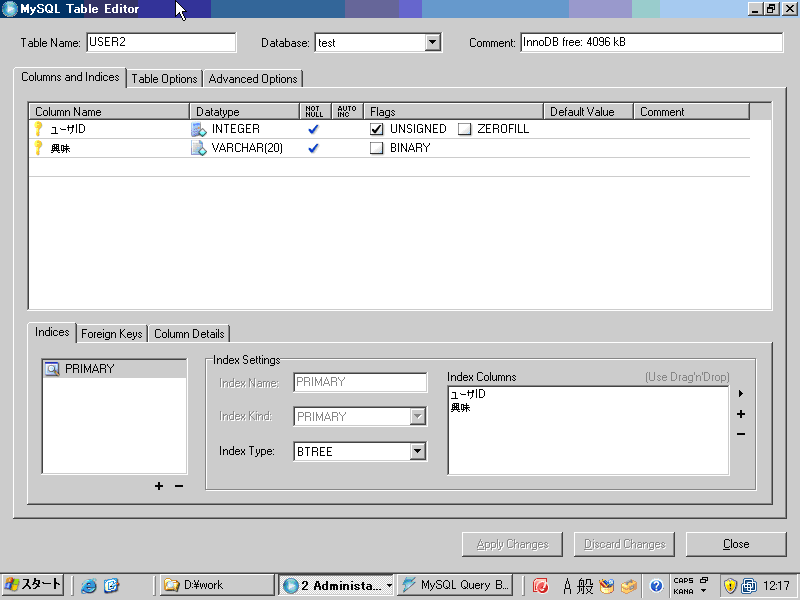Switch to Advanced Options tab
Viewport: 800px width, 600px height.
point(253,79)
